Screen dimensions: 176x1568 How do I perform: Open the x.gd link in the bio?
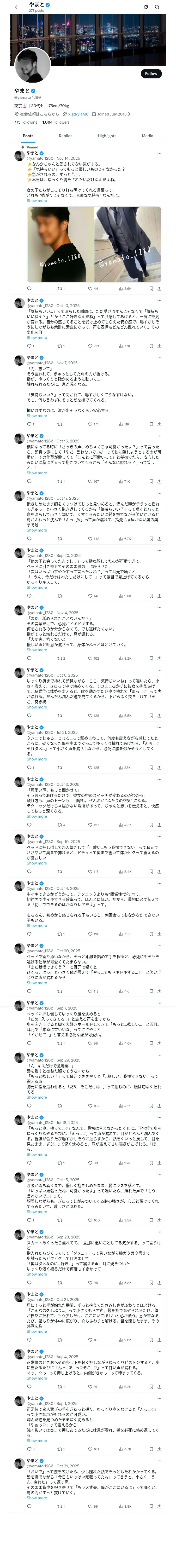[78, 114]
